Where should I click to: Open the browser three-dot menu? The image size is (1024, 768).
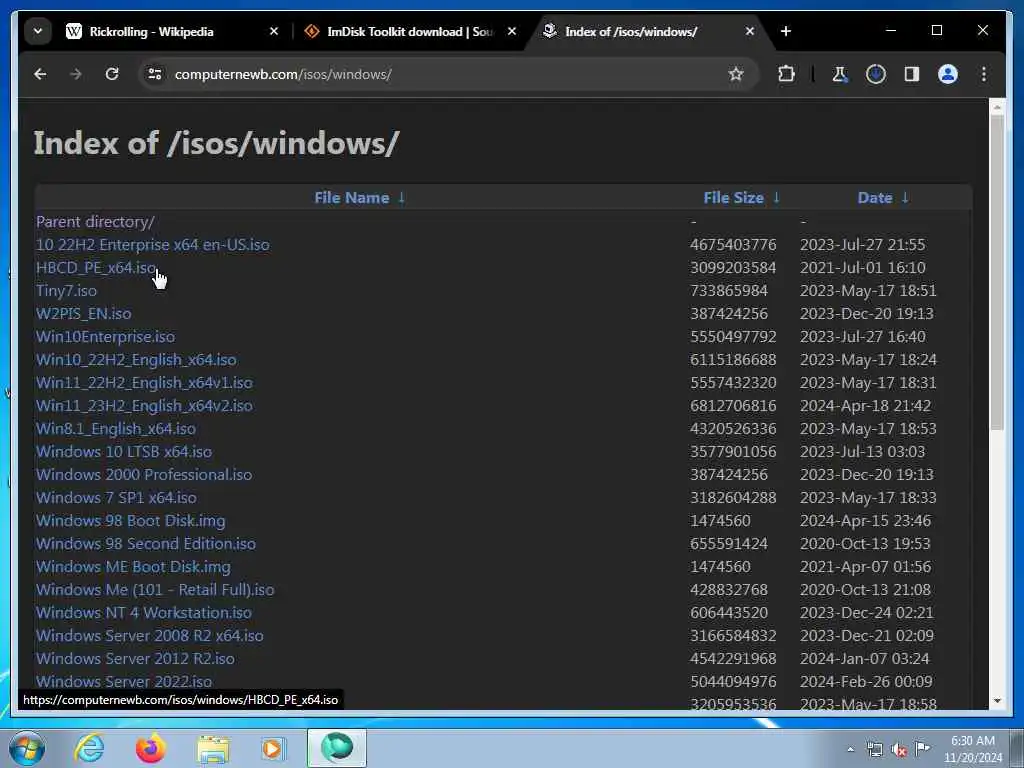coord(984,74)
